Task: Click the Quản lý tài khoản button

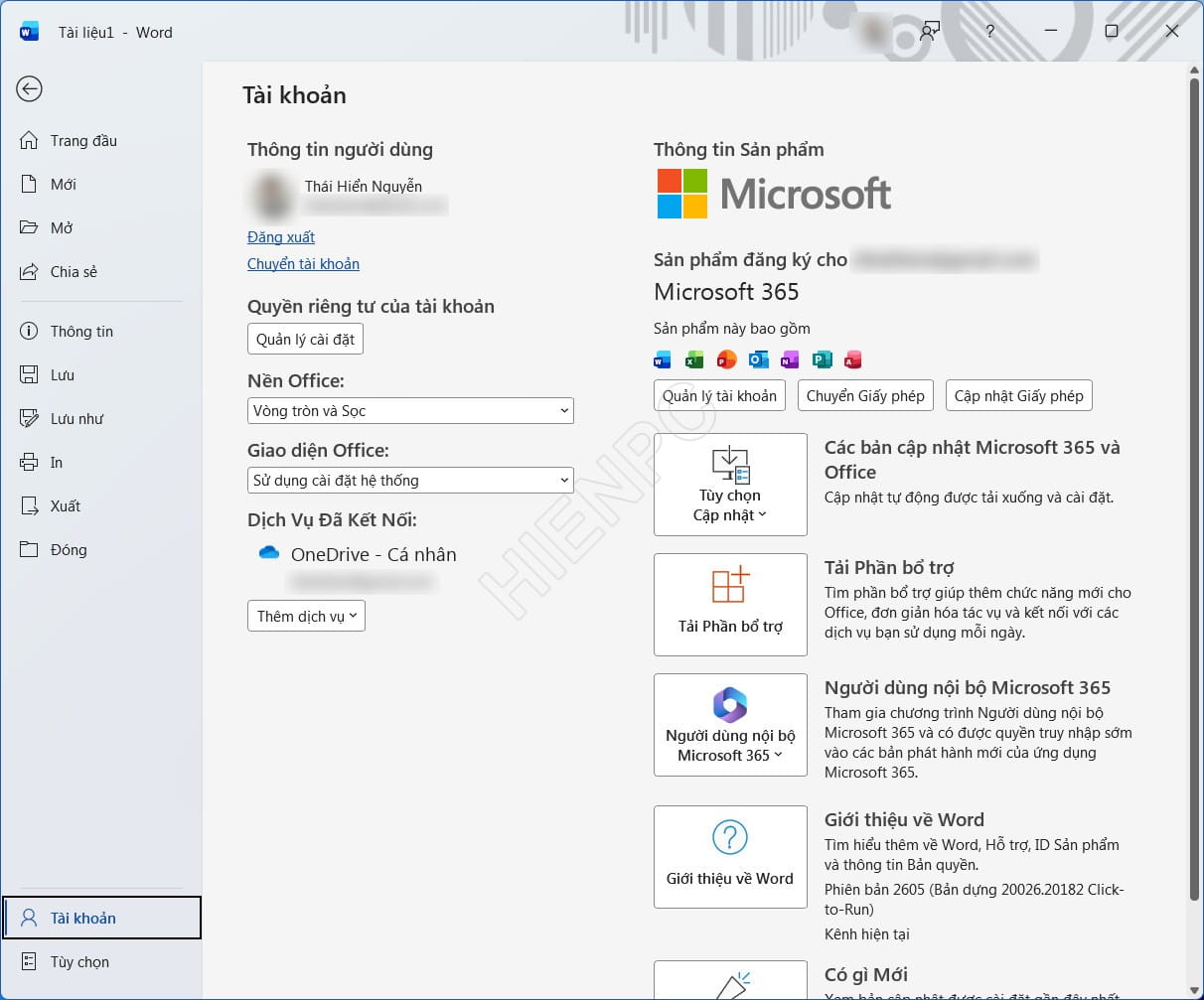Action: click(x=719, y=396)
